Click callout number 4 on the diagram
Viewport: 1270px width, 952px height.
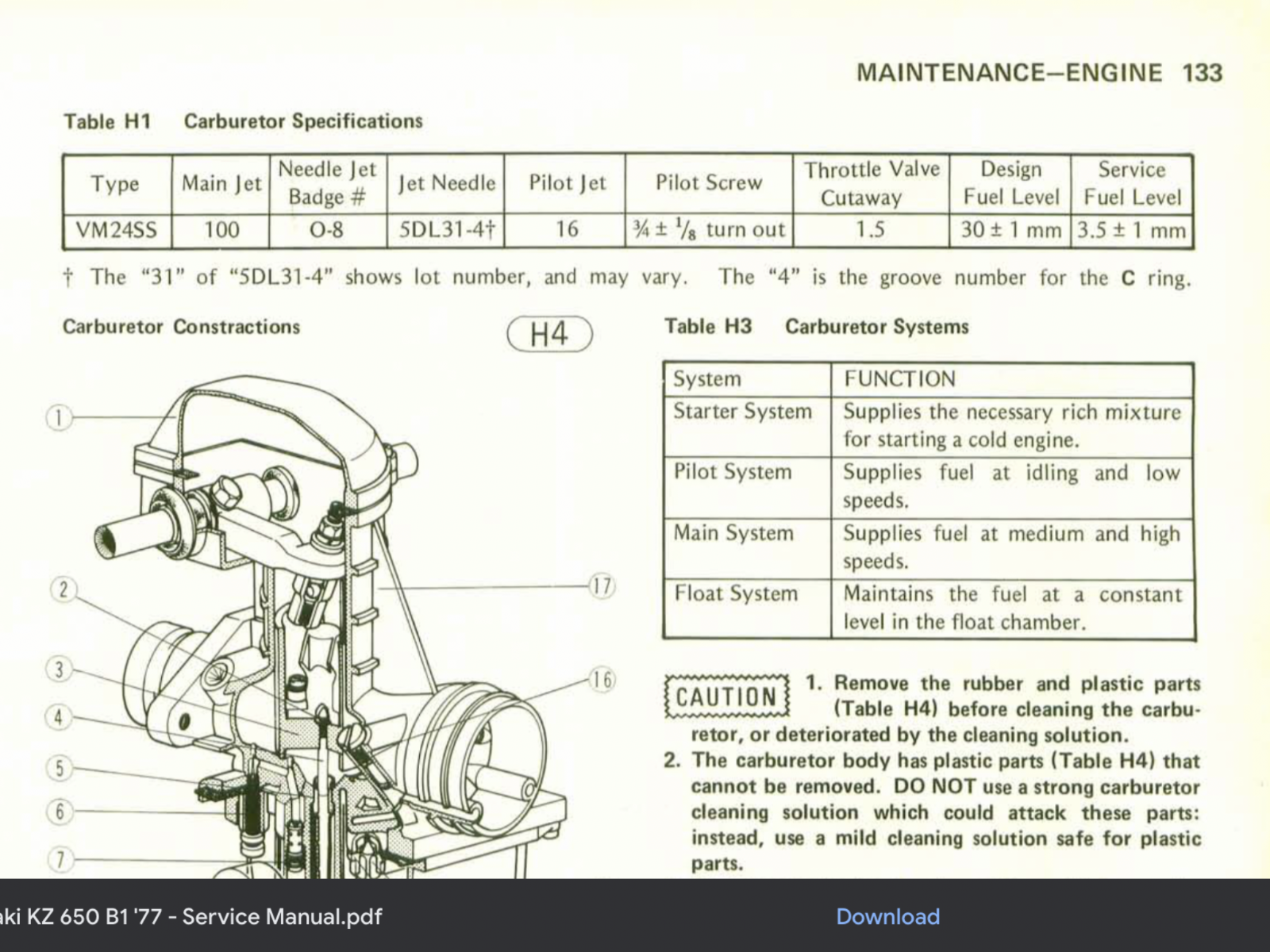(58, 717)
